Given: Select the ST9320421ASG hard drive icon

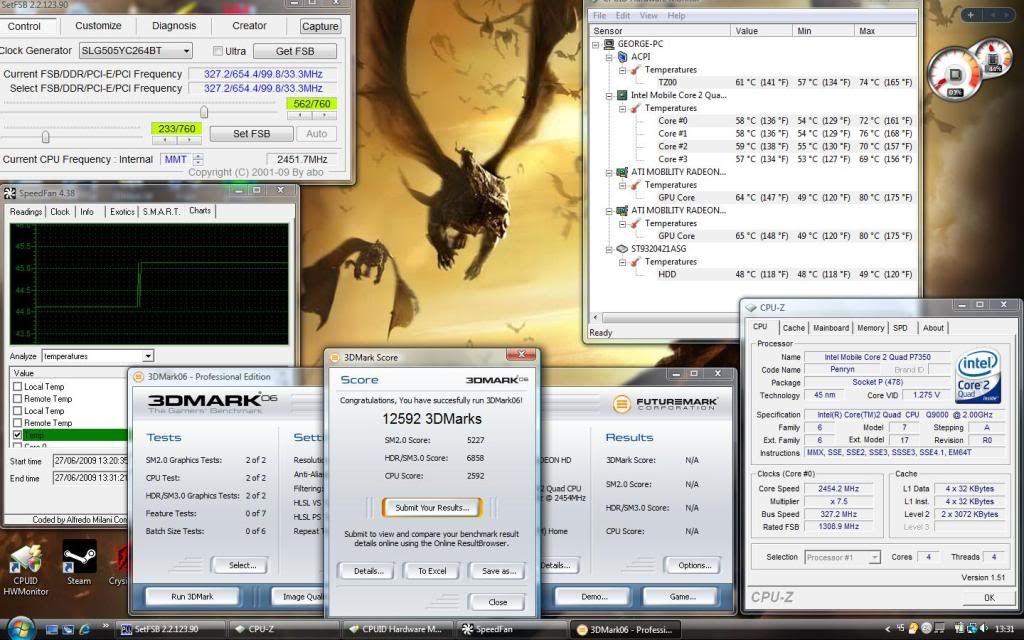Looking at the screenshot, I should (x=622, y=249).
